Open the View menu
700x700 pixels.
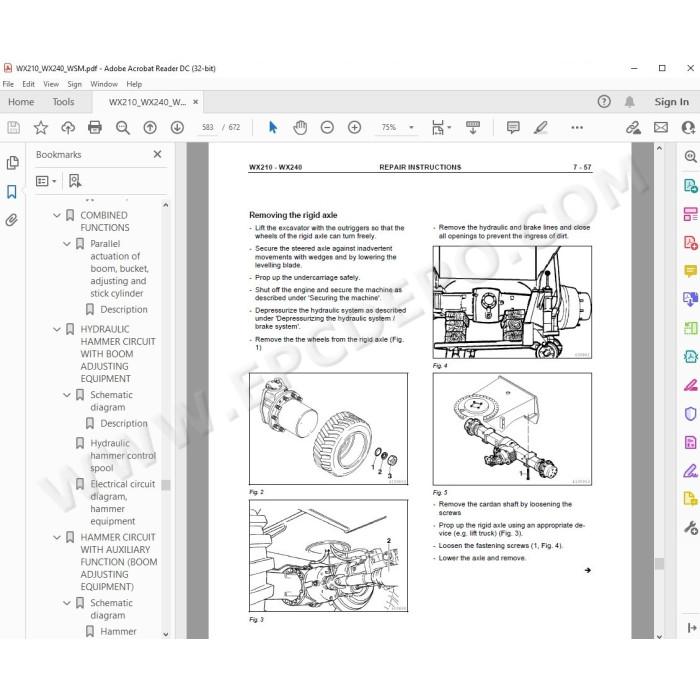(x=51, y=84)
